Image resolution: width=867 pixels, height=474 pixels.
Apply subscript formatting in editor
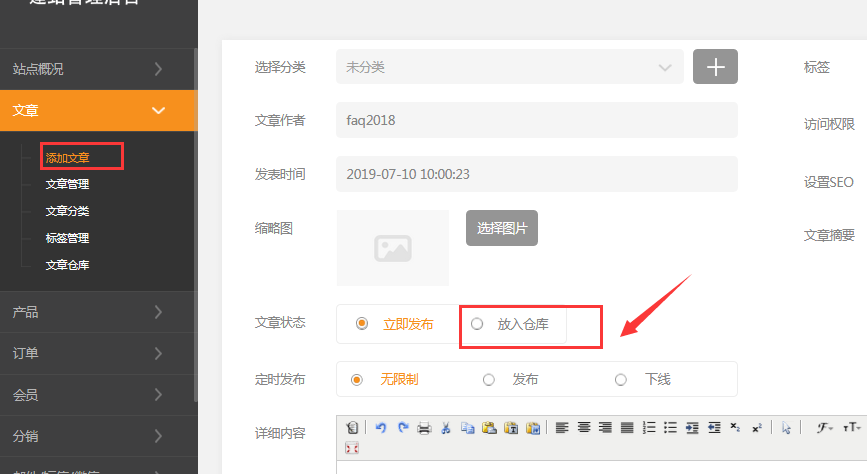pos(736,428)
